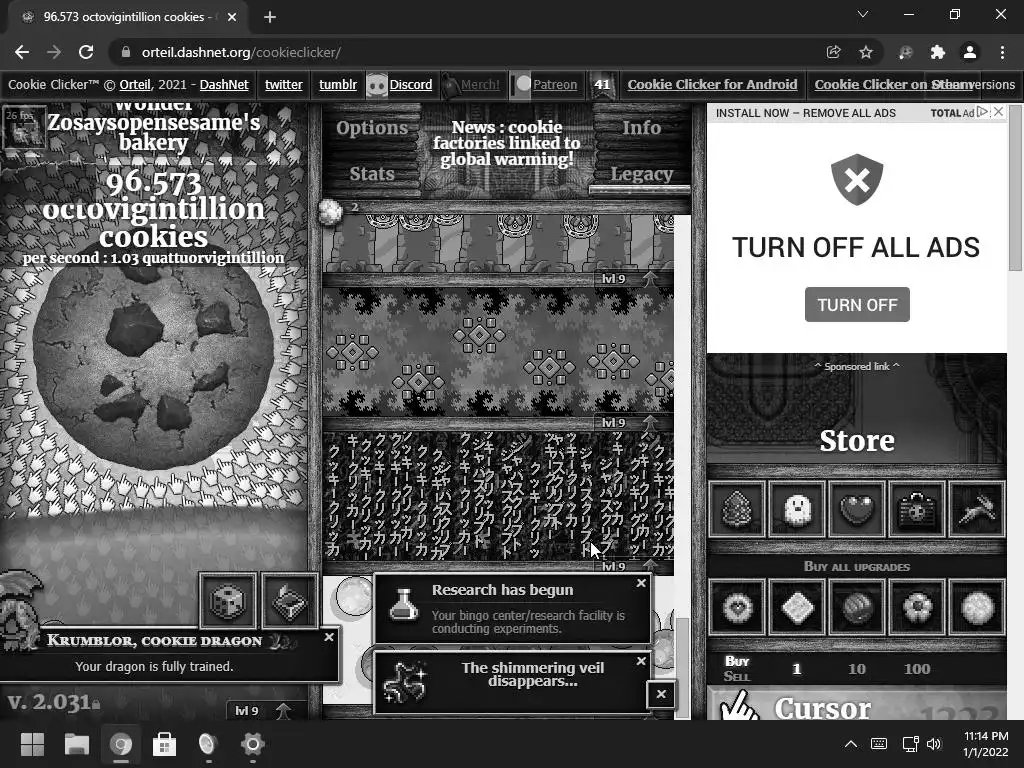Close the shimmering veil disappears notification
This screenshot has width=1024, height=768.
[x=641, y=661]
